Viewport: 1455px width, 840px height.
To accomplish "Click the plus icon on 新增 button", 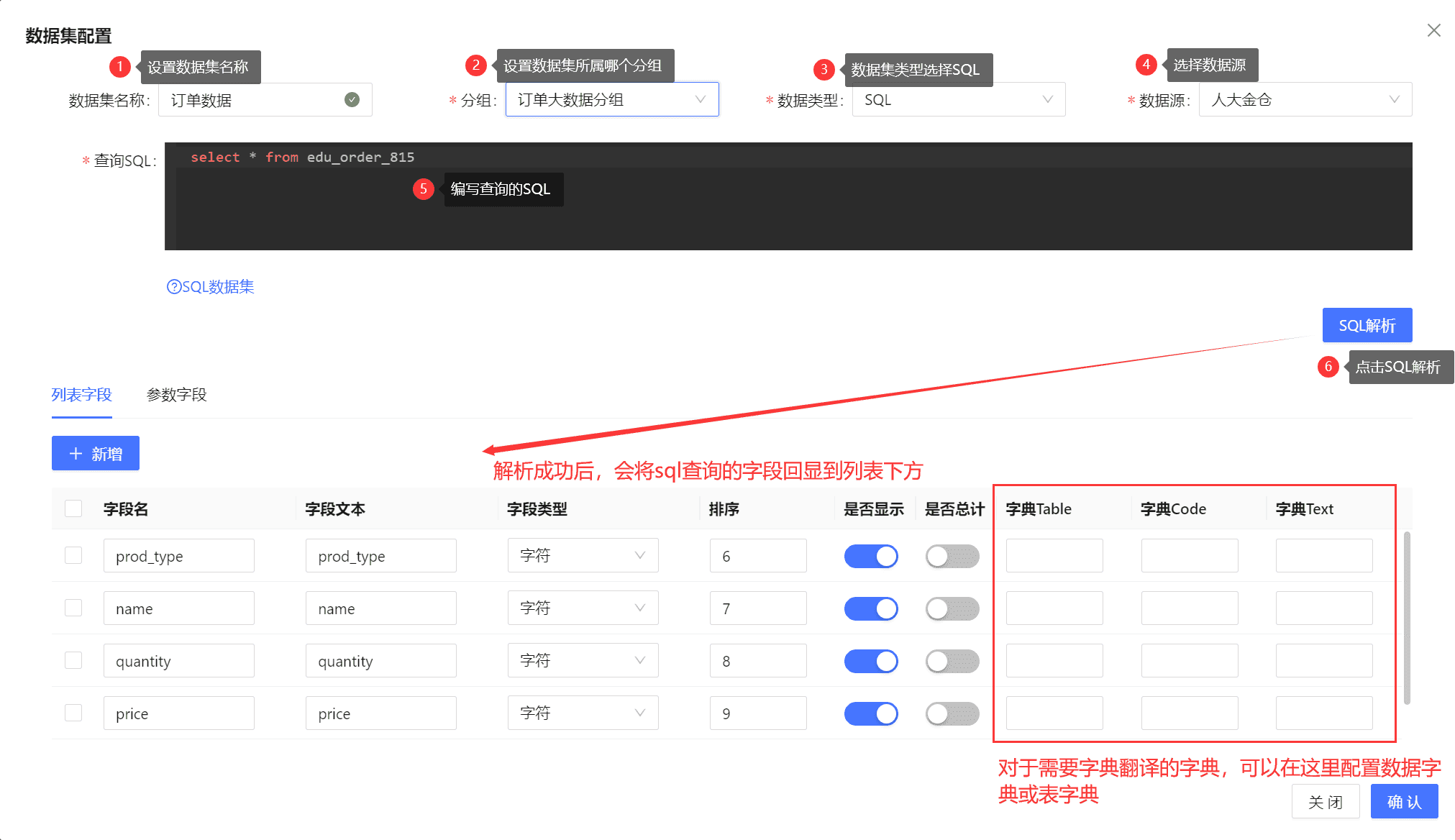I will 76,454.
